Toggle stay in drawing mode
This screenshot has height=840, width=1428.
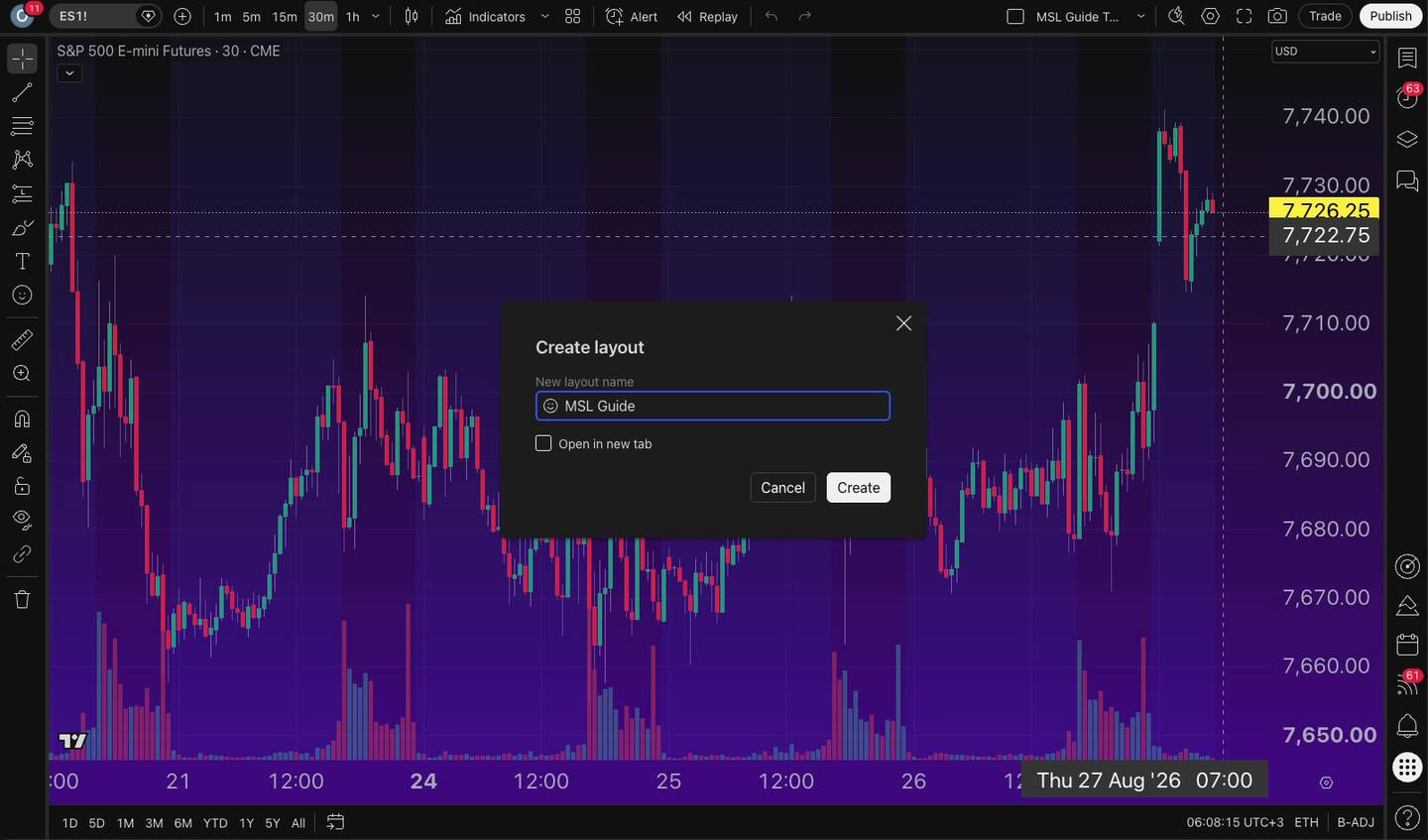coord(22,453)
